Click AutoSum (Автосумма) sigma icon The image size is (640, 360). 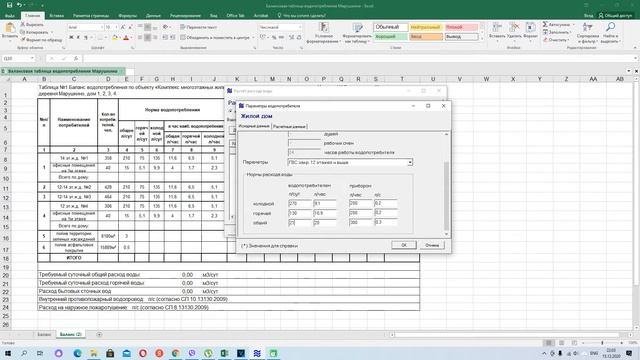[545, 24]
